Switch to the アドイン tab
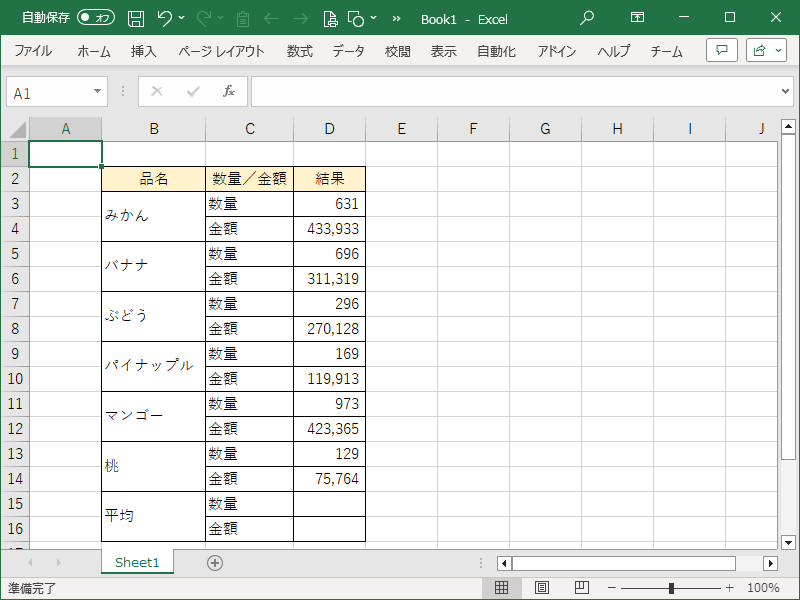The image size is (800, 600). (x=557, y=51)
